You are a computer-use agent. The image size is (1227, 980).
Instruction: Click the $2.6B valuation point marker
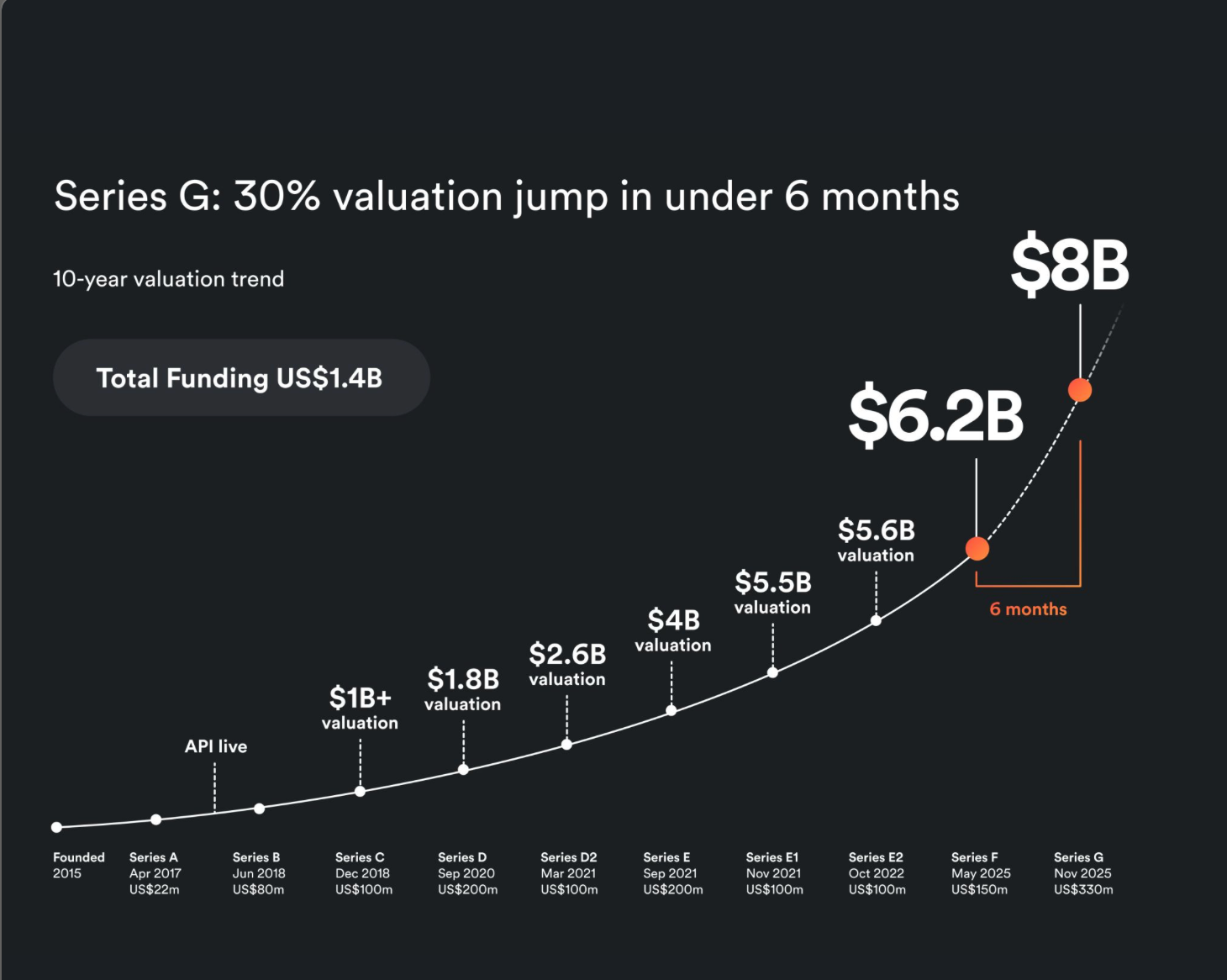tap(567, 745)
